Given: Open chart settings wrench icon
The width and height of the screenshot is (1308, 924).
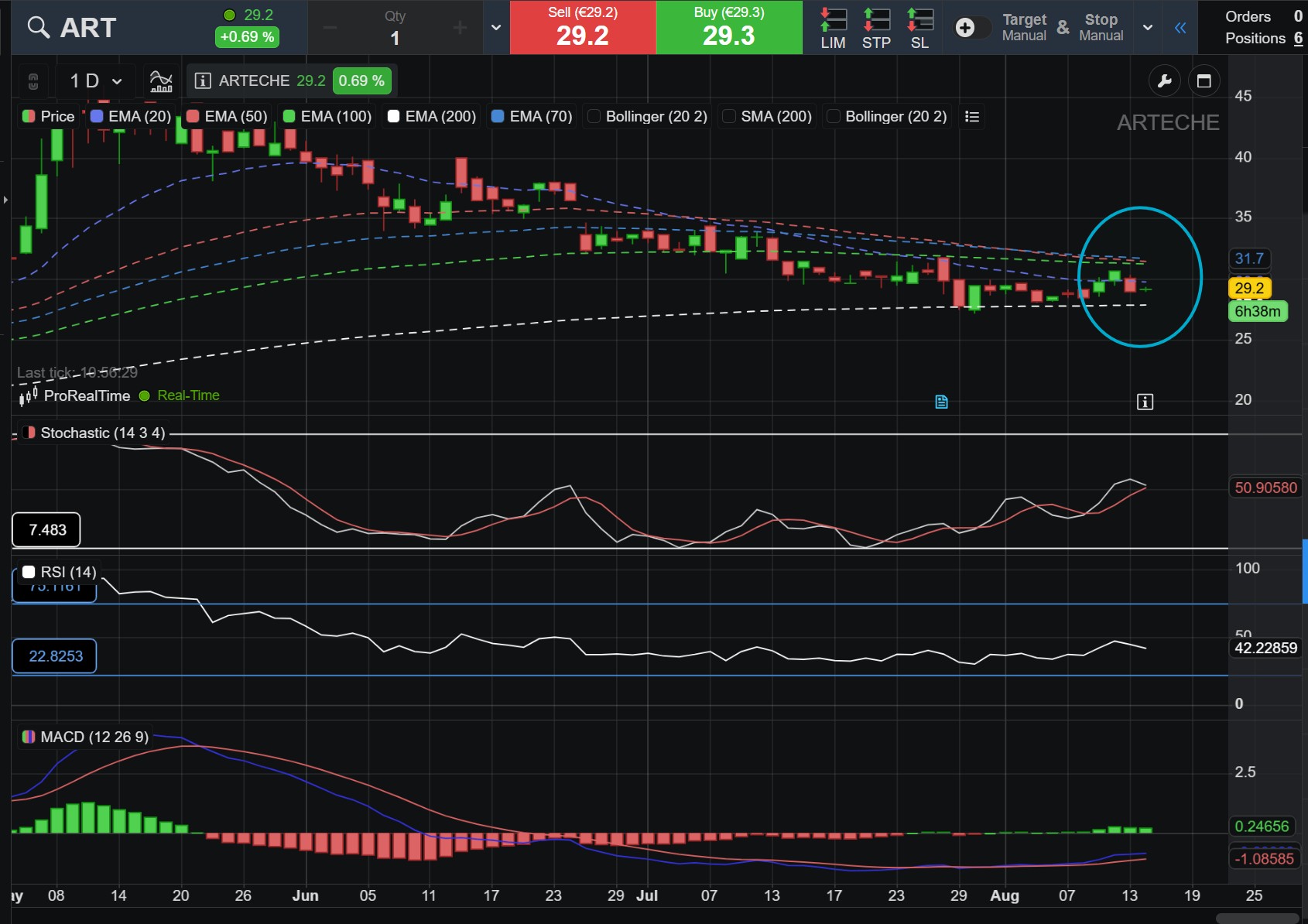Looking at the screenshot, I should (x=1164, y=80).
